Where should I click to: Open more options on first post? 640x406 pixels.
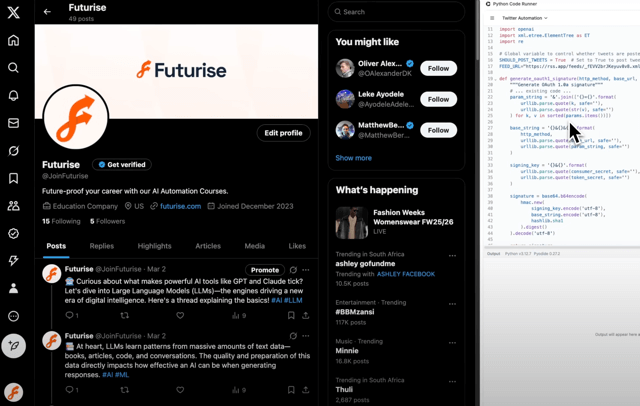coord(306,270)
